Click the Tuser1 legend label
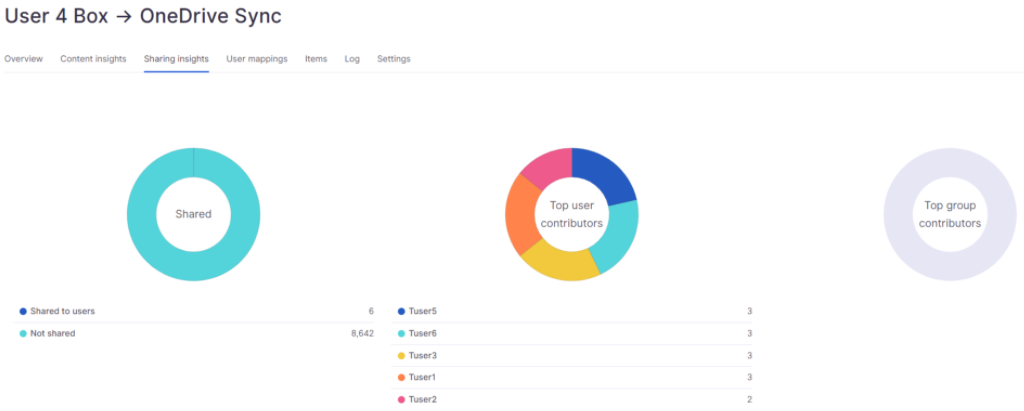The height and width of the screenshot is (411, 1024). coord(423,378)
